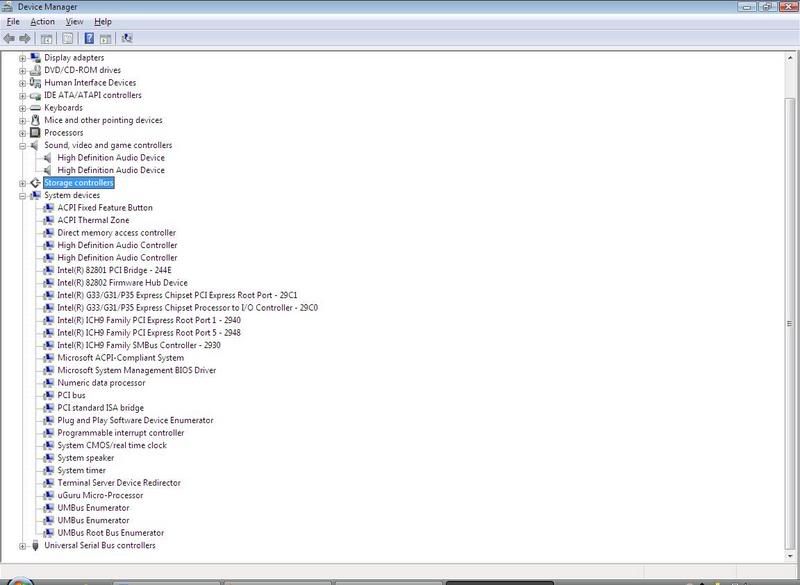Click the icon beside uGuru Micro-Processor
Viewport: 800px width, 585px height.
[48, 495]
